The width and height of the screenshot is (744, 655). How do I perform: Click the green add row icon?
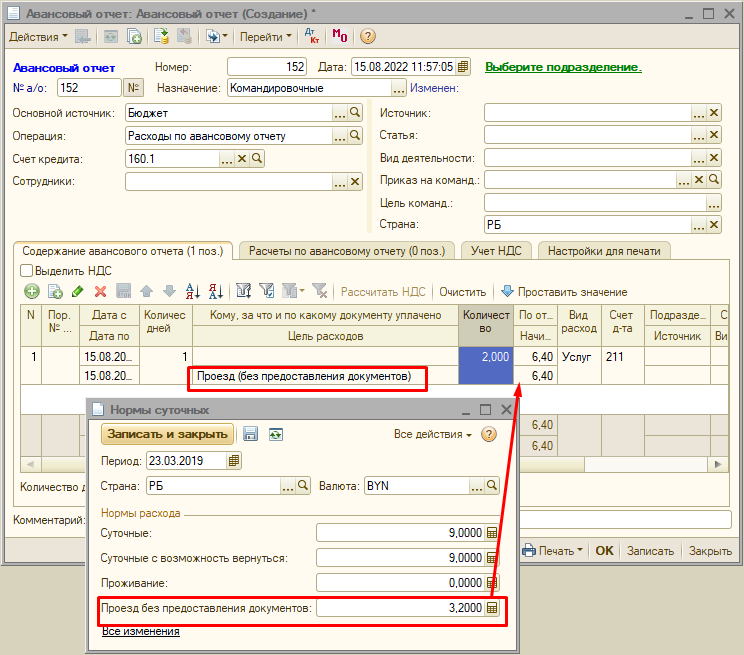pyautogui.click(x=31, y=291)
